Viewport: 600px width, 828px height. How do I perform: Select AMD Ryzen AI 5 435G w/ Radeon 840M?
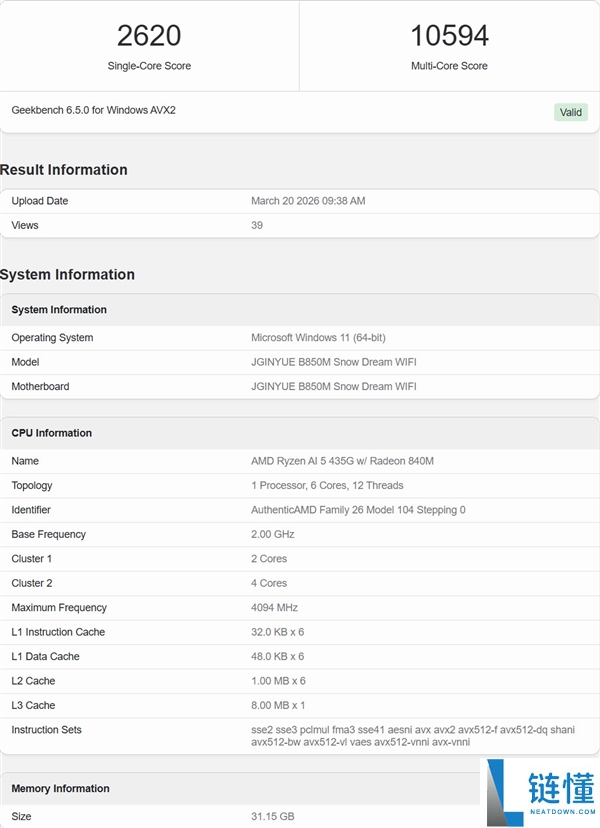tap(342, 460)
